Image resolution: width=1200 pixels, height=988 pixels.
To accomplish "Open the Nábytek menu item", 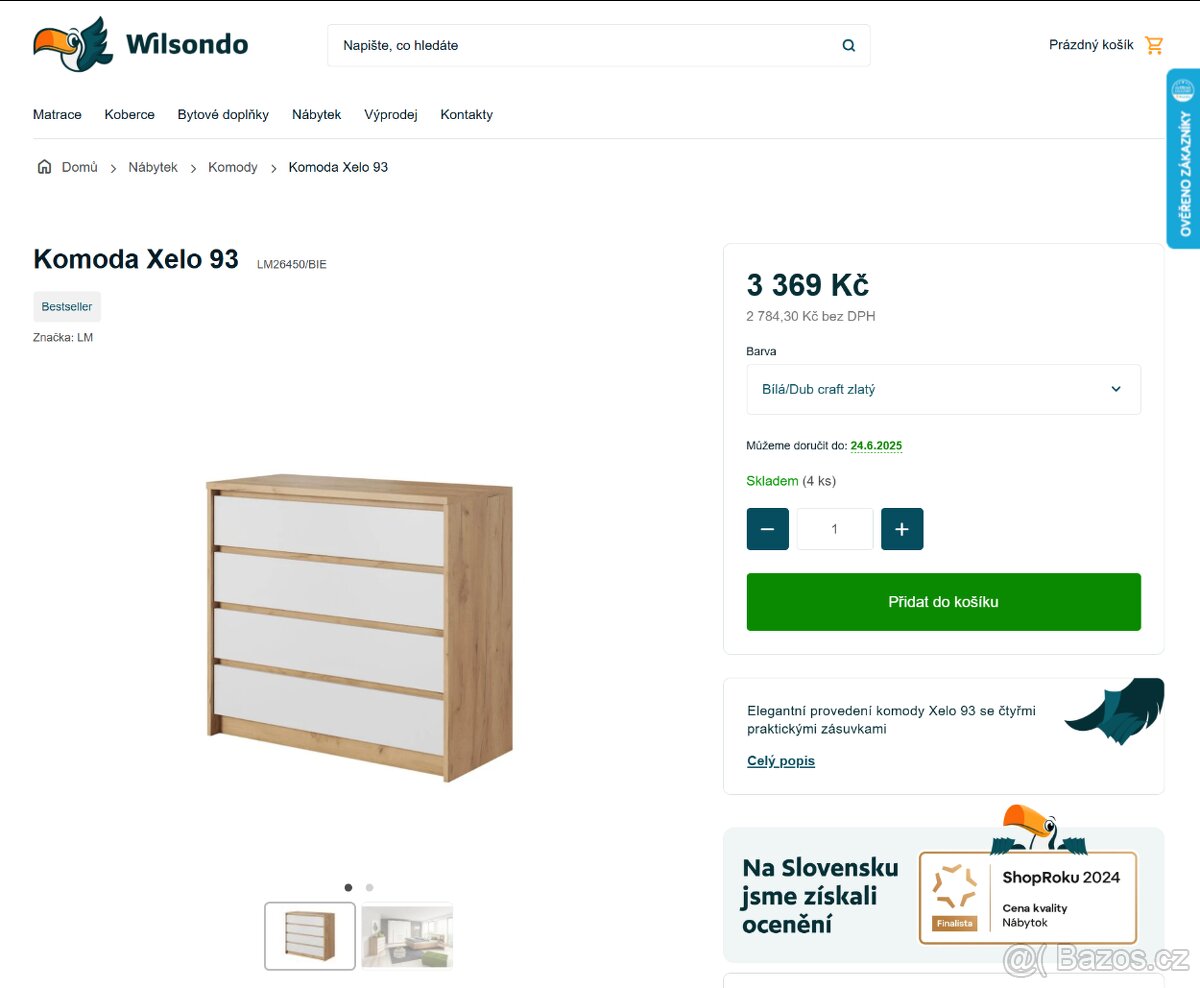I will tap(316, 114).
